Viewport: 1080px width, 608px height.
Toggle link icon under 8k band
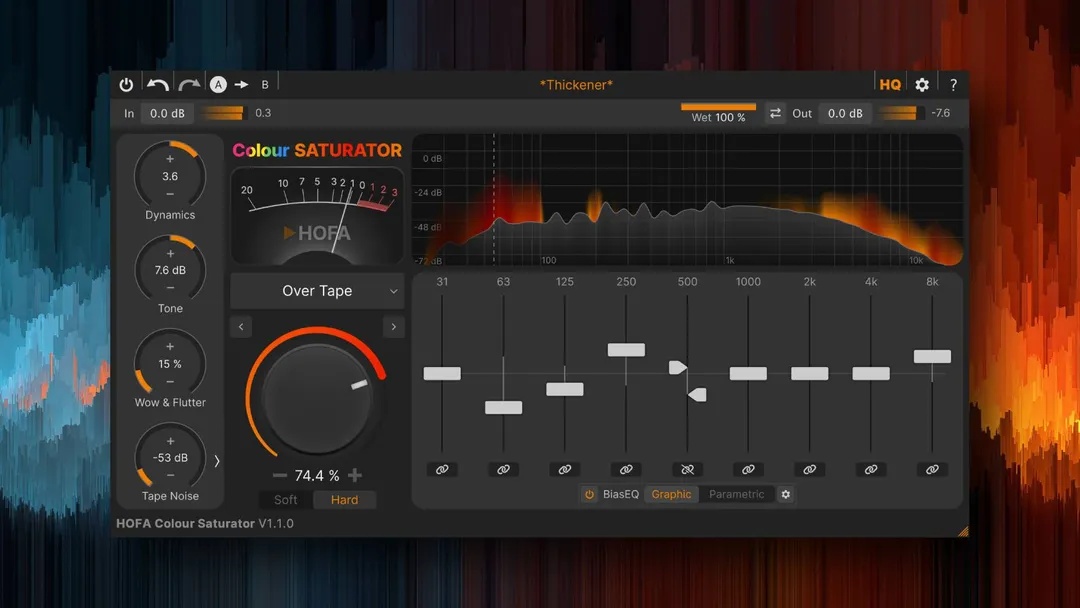[932, 470]
